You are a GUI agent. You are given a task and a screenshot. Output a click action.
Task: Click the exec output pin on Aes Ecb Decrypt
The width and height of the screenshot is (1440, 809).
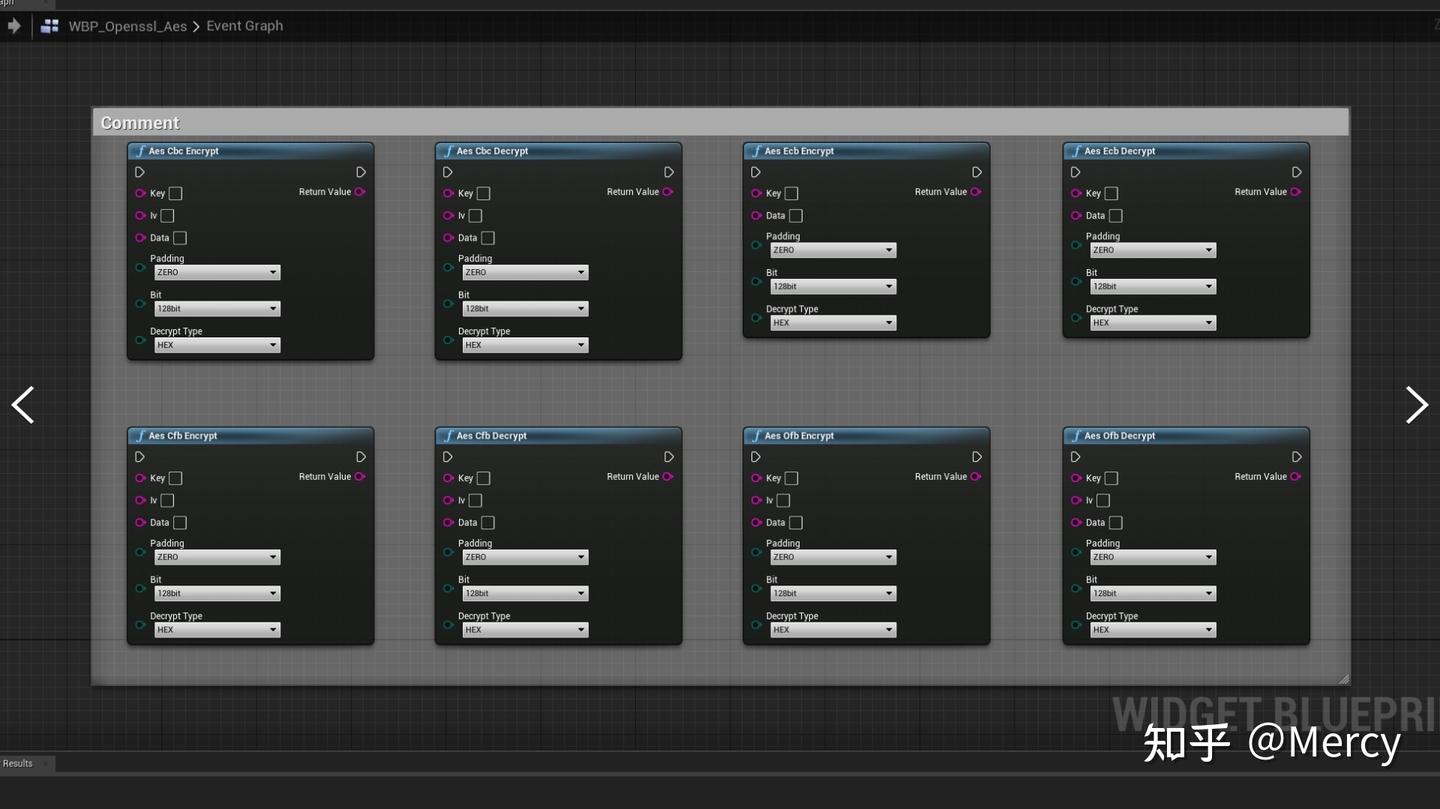click(x=1296, y=171)
